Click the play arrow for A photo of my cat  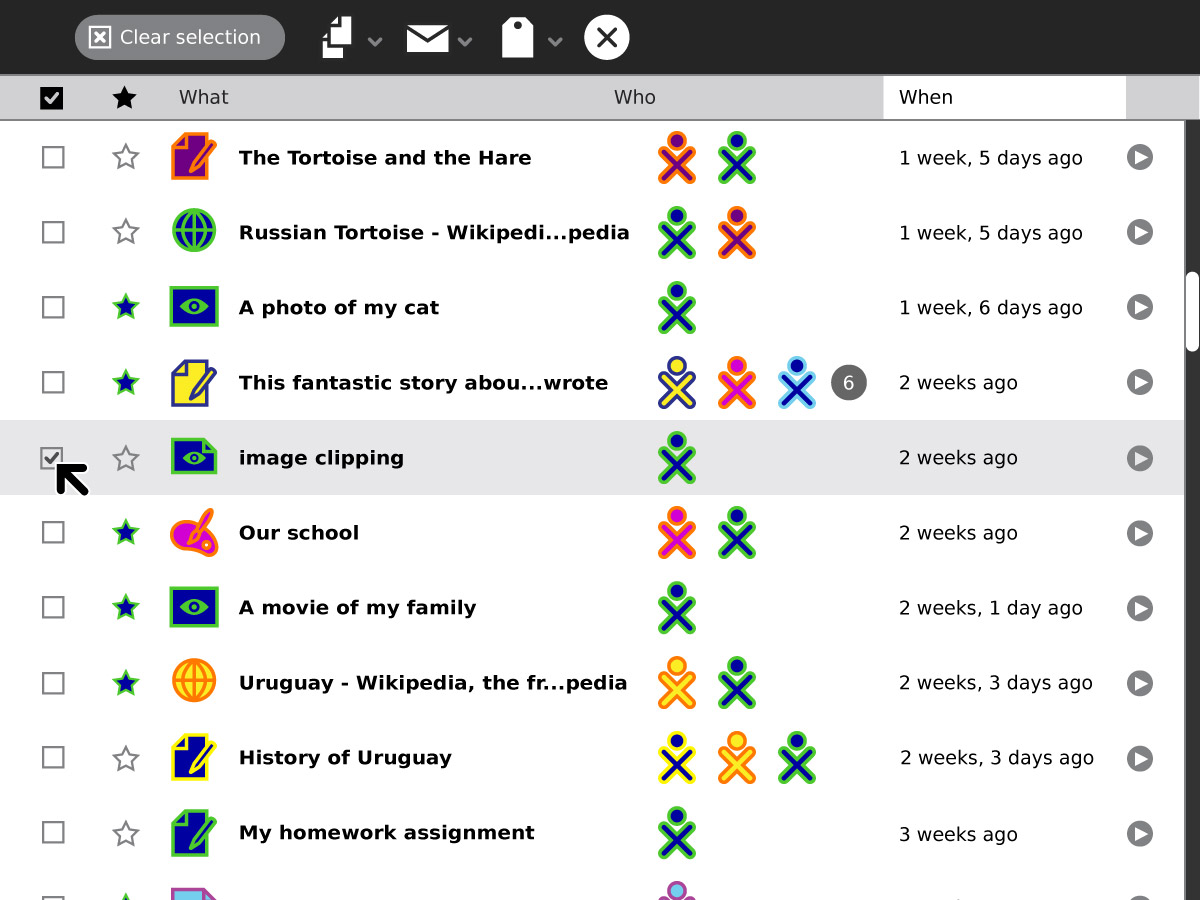[1140, 307]
